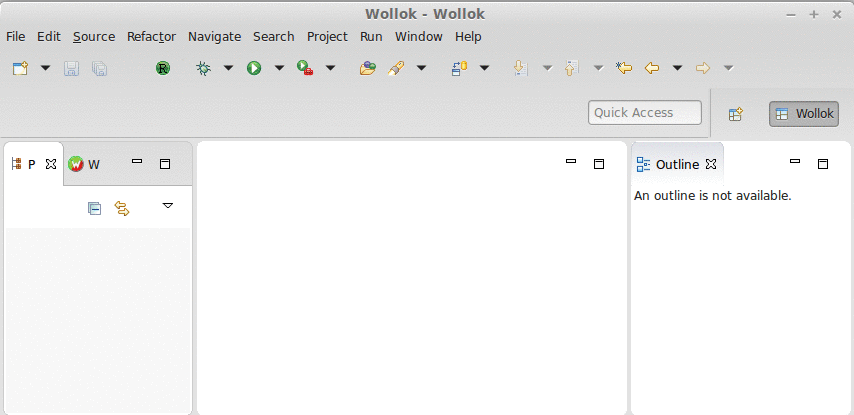854x415 pixels.
Task: Expand the dropdown next to Debug button
Action: click(x=228, y=68)
